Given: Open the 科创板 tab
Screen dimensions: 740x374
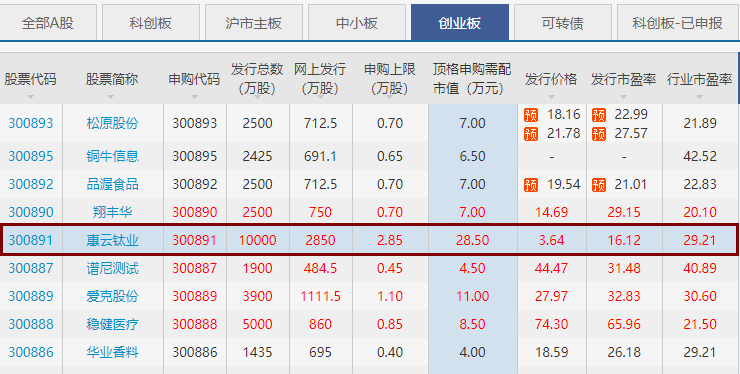Looking at the screenshot, I should pyautogui.click(x=151, y=22).
